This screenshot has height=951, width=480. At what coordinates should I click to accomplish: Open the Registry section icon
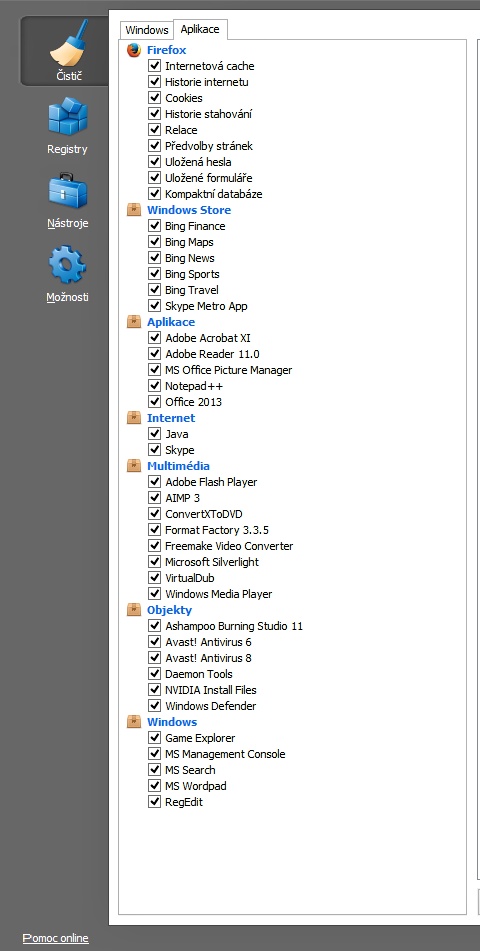67,116
